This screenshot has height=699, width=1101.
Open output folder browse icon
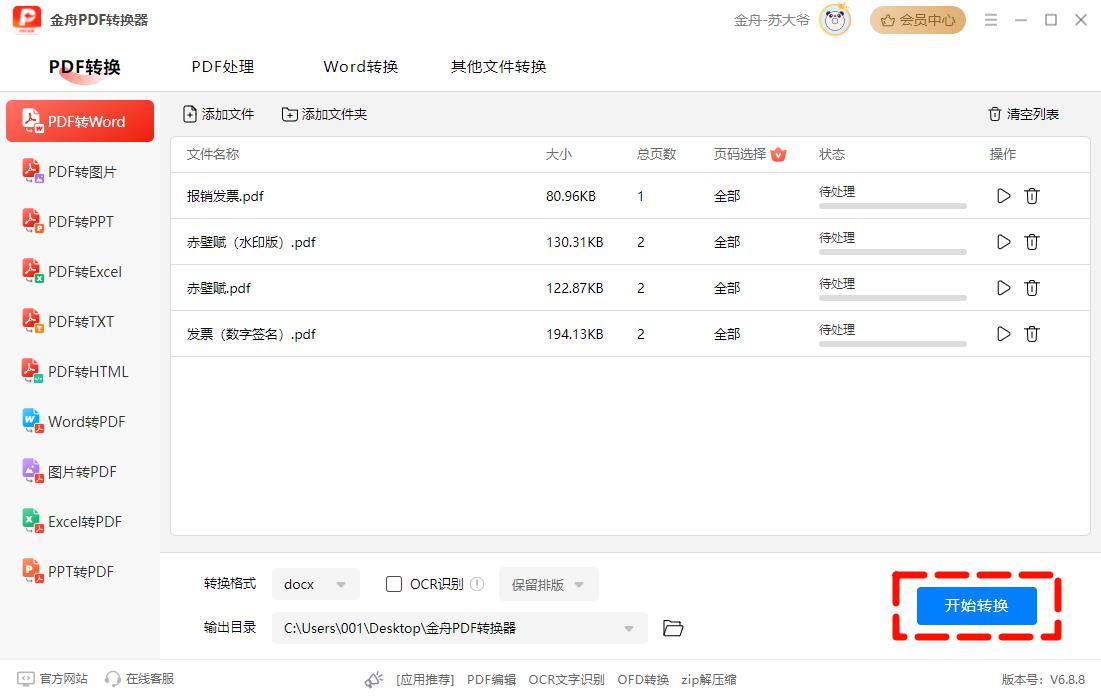pos(673,628)
